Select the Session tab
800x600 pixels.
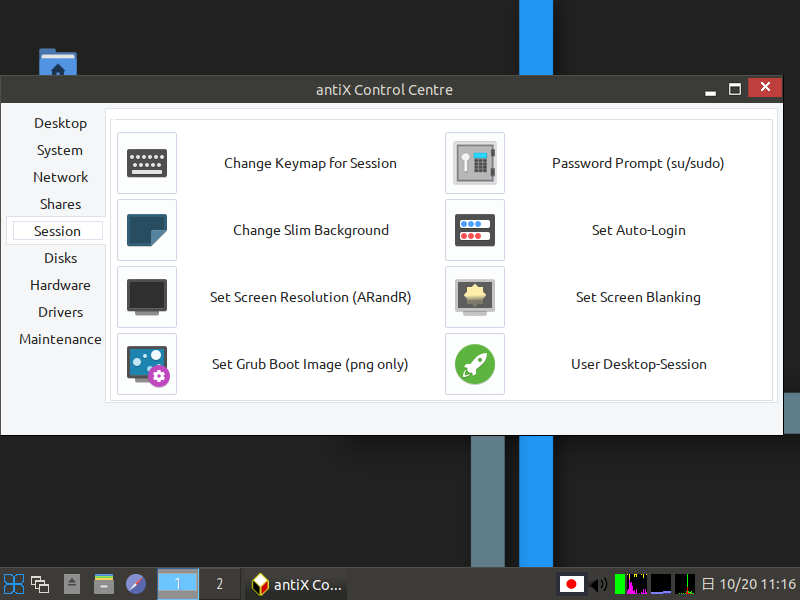point(57,231)
